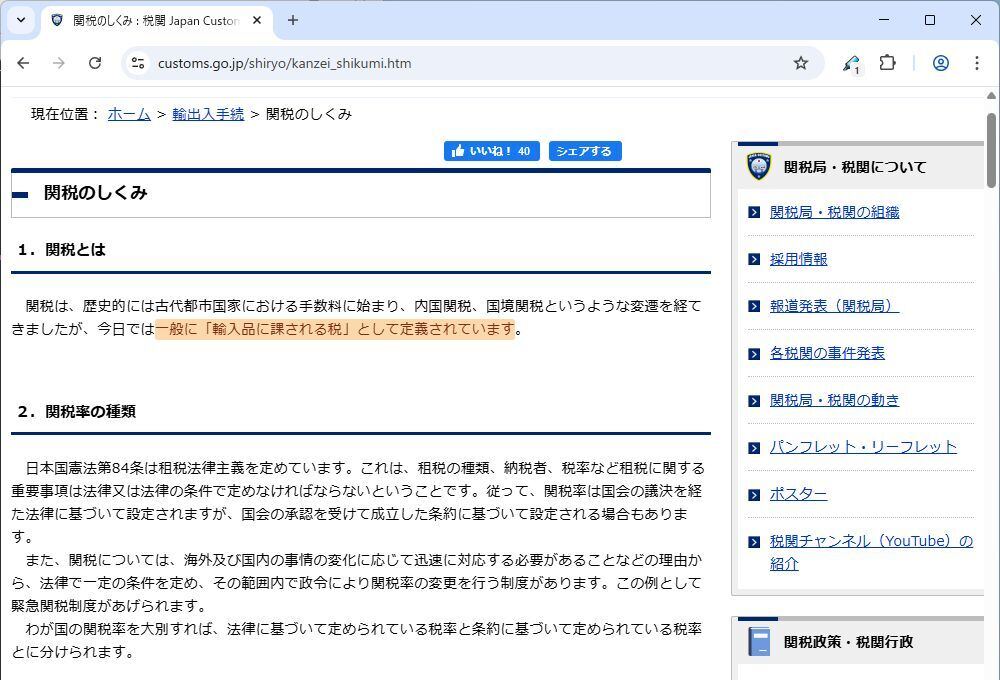This screenshot has width=1000, height=680.
Task: Click the book icon beside 関税政策・税関行政
Action: click(x=759, y=642)
